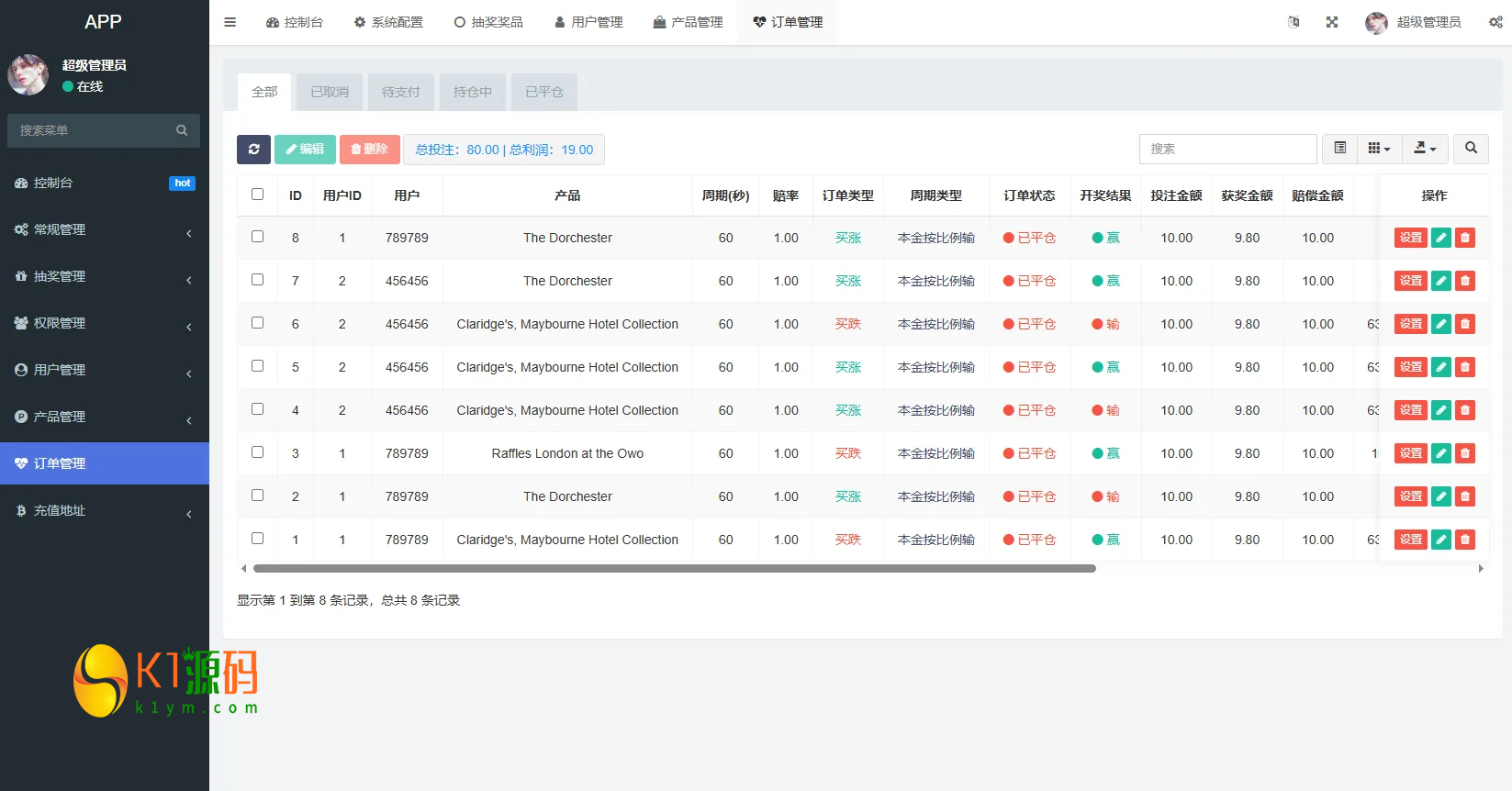Click the green 编辑 toolbar button
1512x791 pixels.
click(305, 150)
